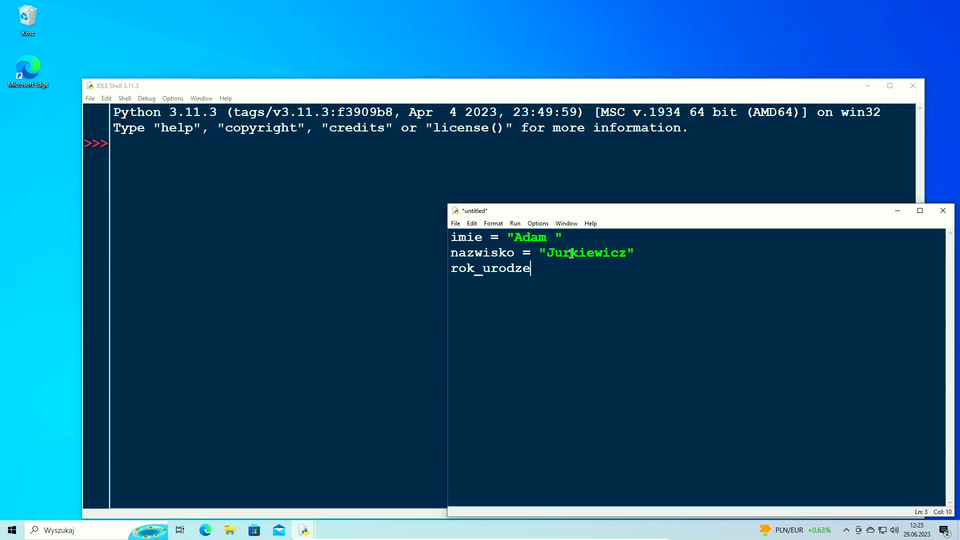The image size is (960, 540).
Task: Open the Options menu in untitled editor
Action: click(538, 223)
